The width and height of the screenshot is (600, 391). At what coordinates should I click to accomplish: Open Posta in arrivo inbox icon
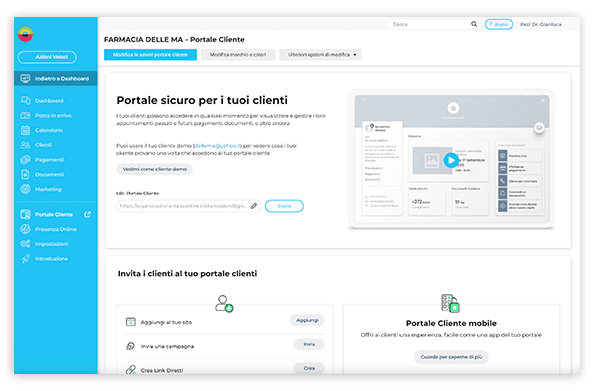pyautogui.click(x=25, y=115)
